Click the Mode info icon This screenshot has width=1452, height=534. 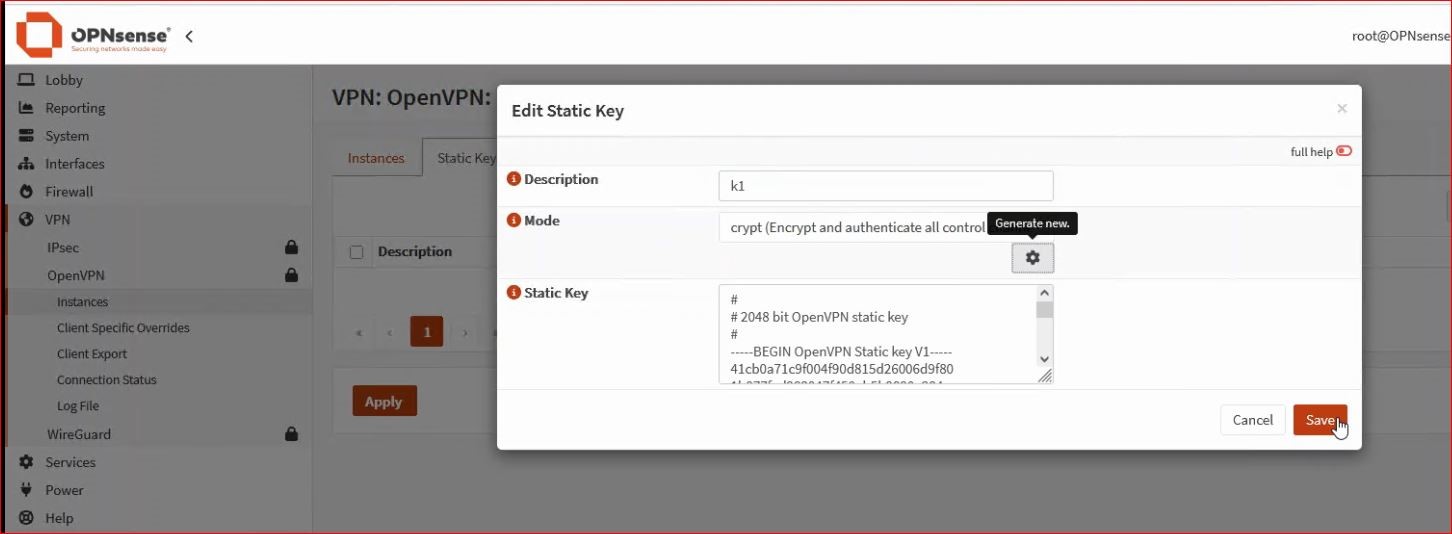[x=514, y=220]
